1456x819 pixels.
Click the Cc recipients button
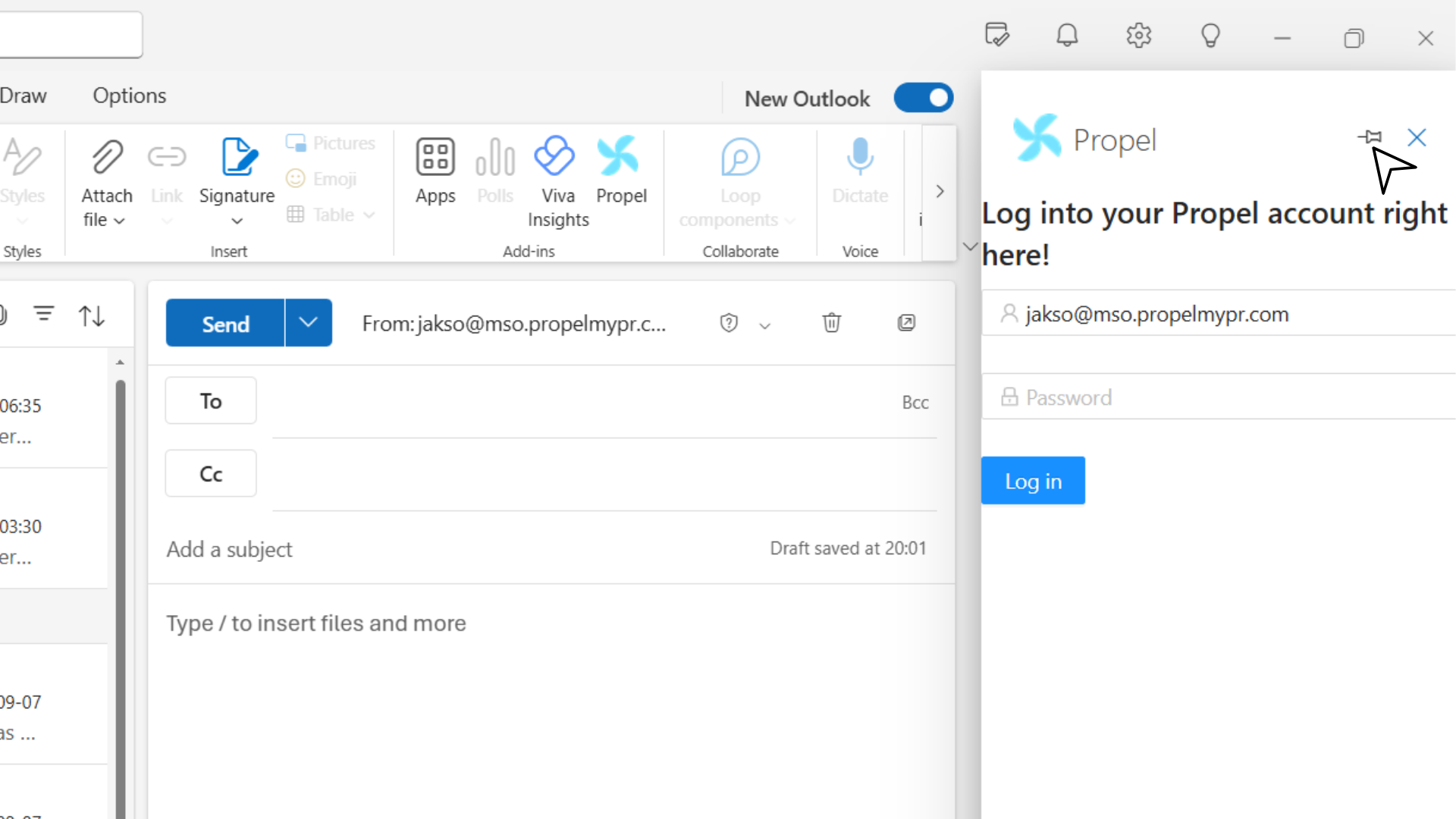[211, 473]
